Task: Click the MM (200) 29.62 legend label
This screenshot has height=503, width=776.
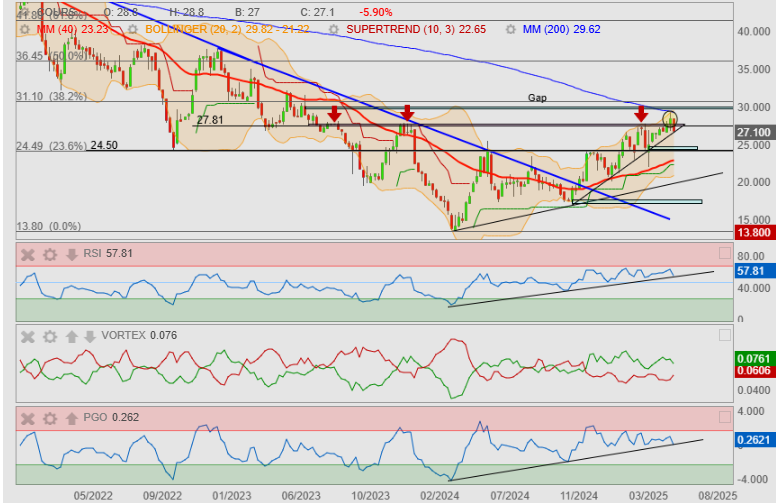Action: pyautogui.click(x=562, y=29)
